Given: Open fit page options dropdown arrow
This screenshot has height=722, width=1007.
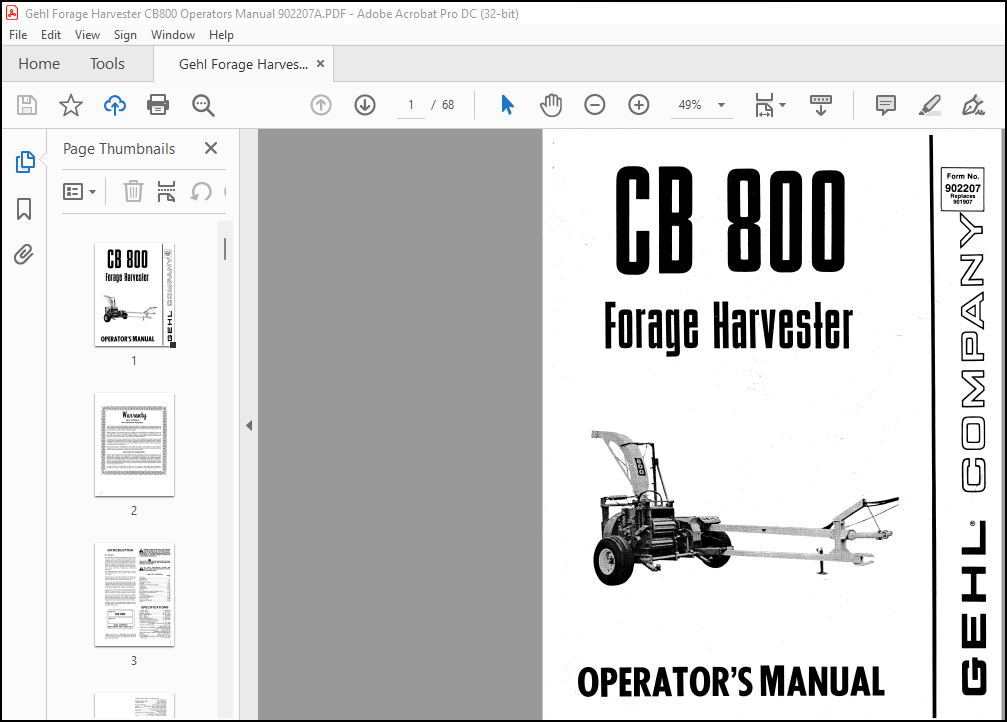Looking at the screenshot, I should click(782, 105).
